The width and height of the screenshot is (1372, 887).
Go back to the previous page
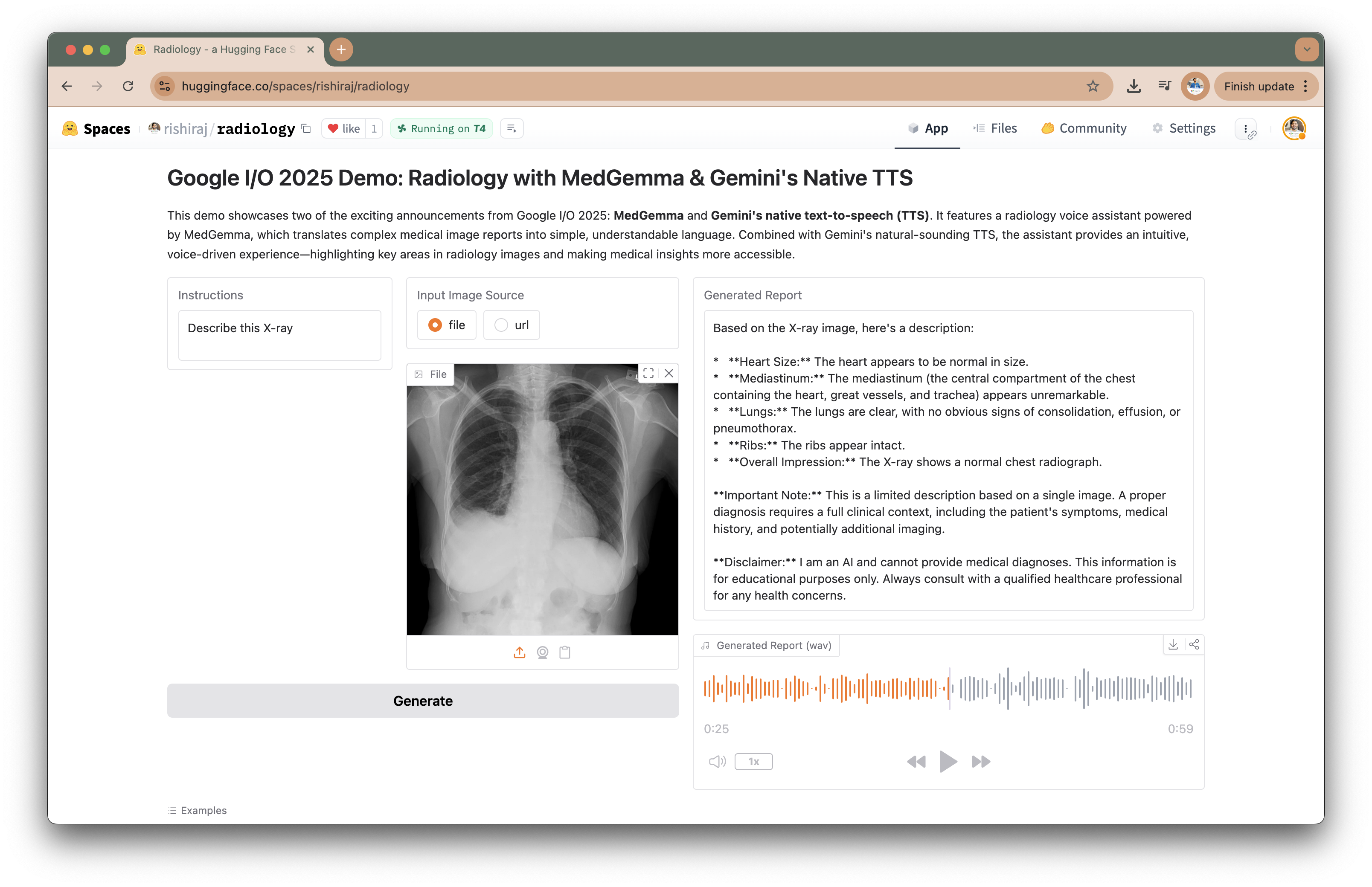point(67,87)
